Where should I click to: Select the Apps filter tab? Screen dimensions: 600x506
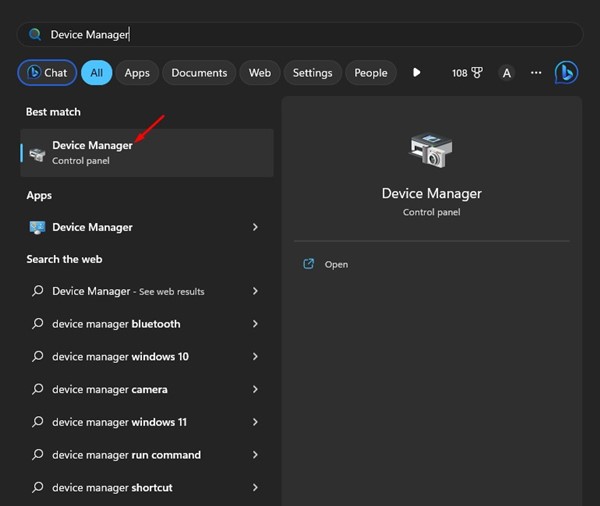click(x=137, y=73)
